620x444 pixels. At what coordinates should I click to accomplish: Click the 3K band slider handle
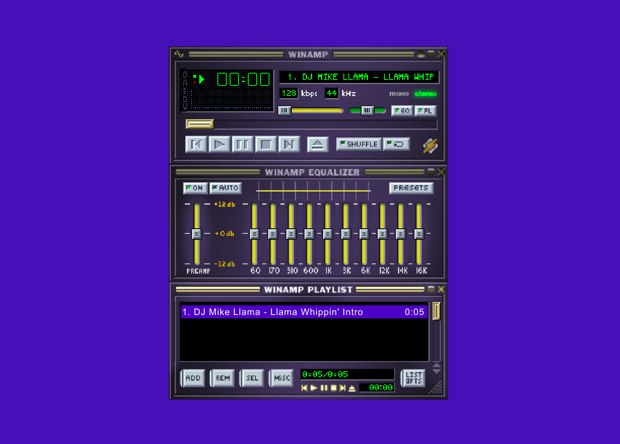coord(346,234)
